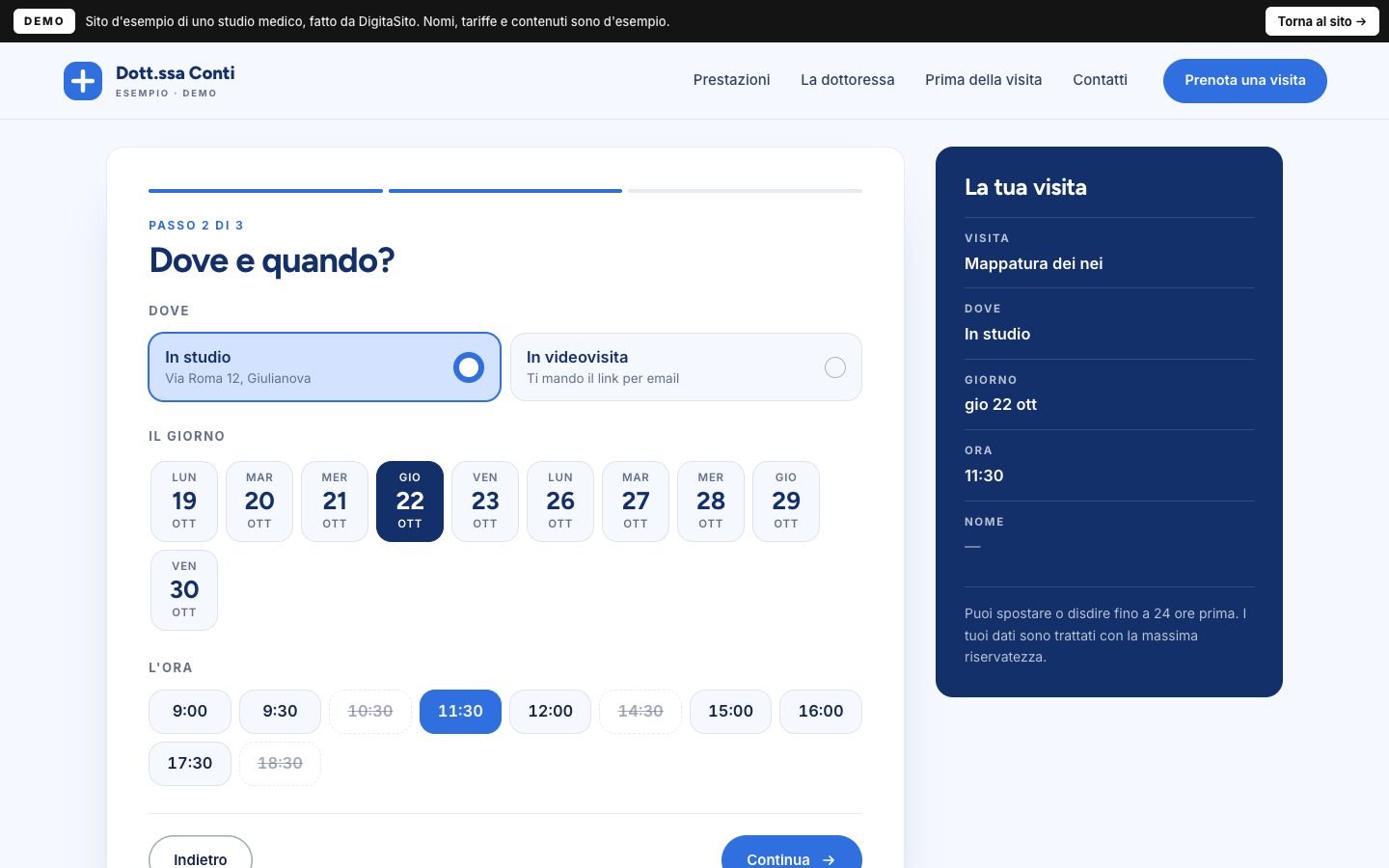Pick Monday 19 Ott date
This screenshot has height=868, width=1389.
tap(184, 502)
